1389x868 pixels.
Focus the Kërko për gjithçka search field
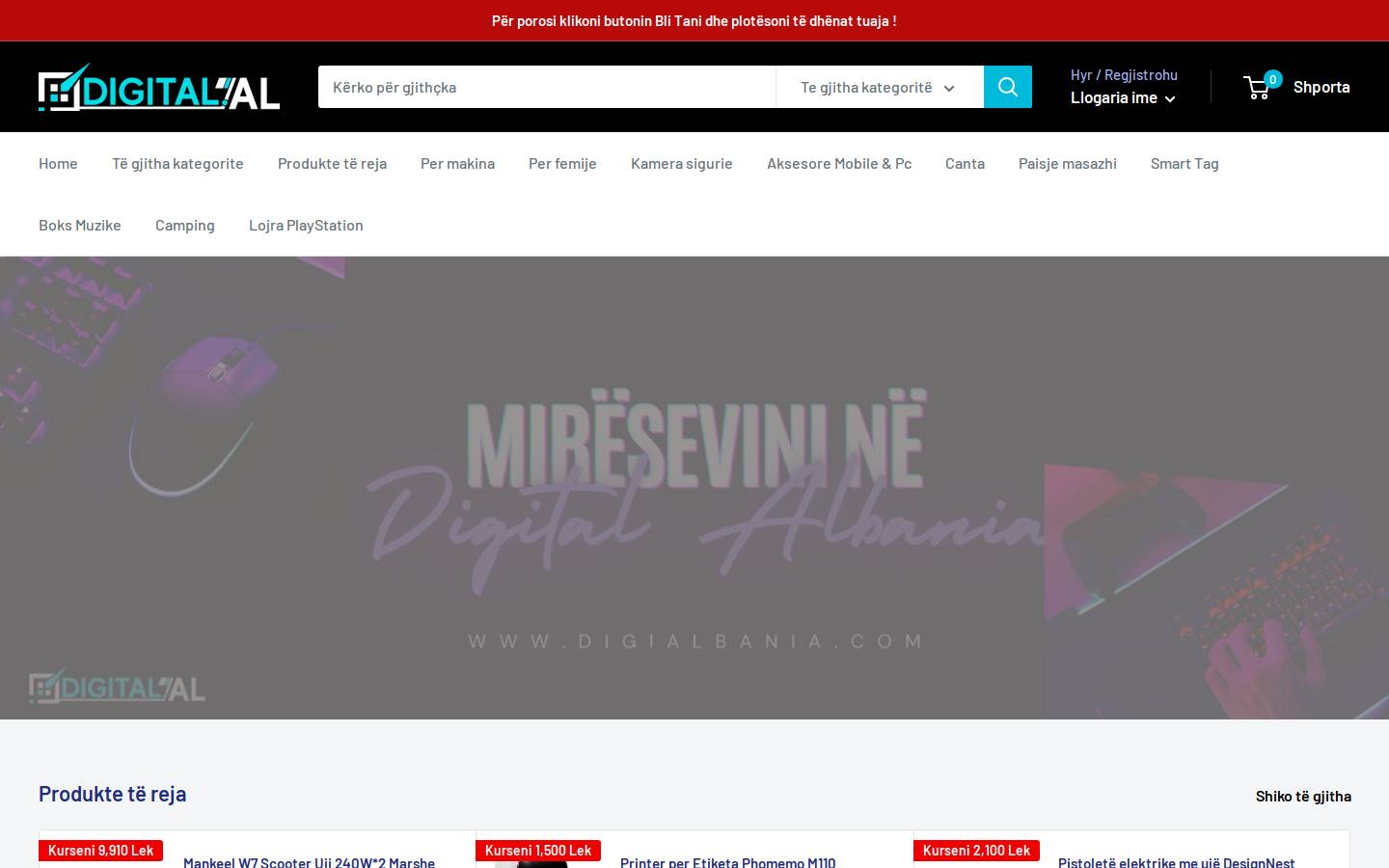pos(547,87)
